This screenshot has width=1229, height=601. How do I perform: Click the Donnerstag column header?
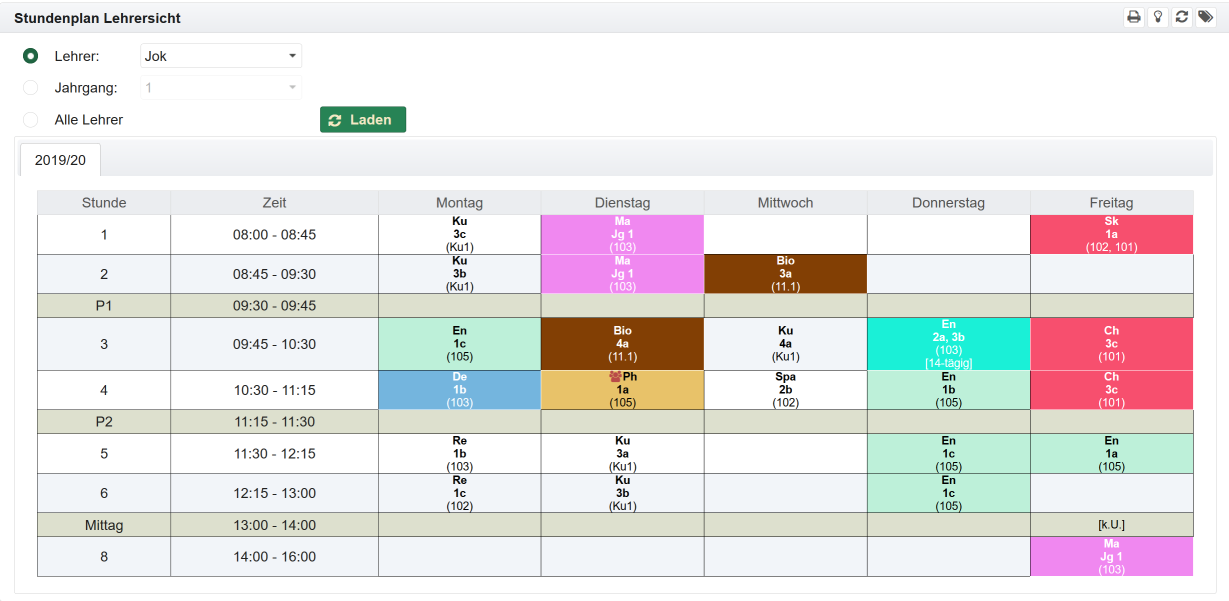click(948, 203)
